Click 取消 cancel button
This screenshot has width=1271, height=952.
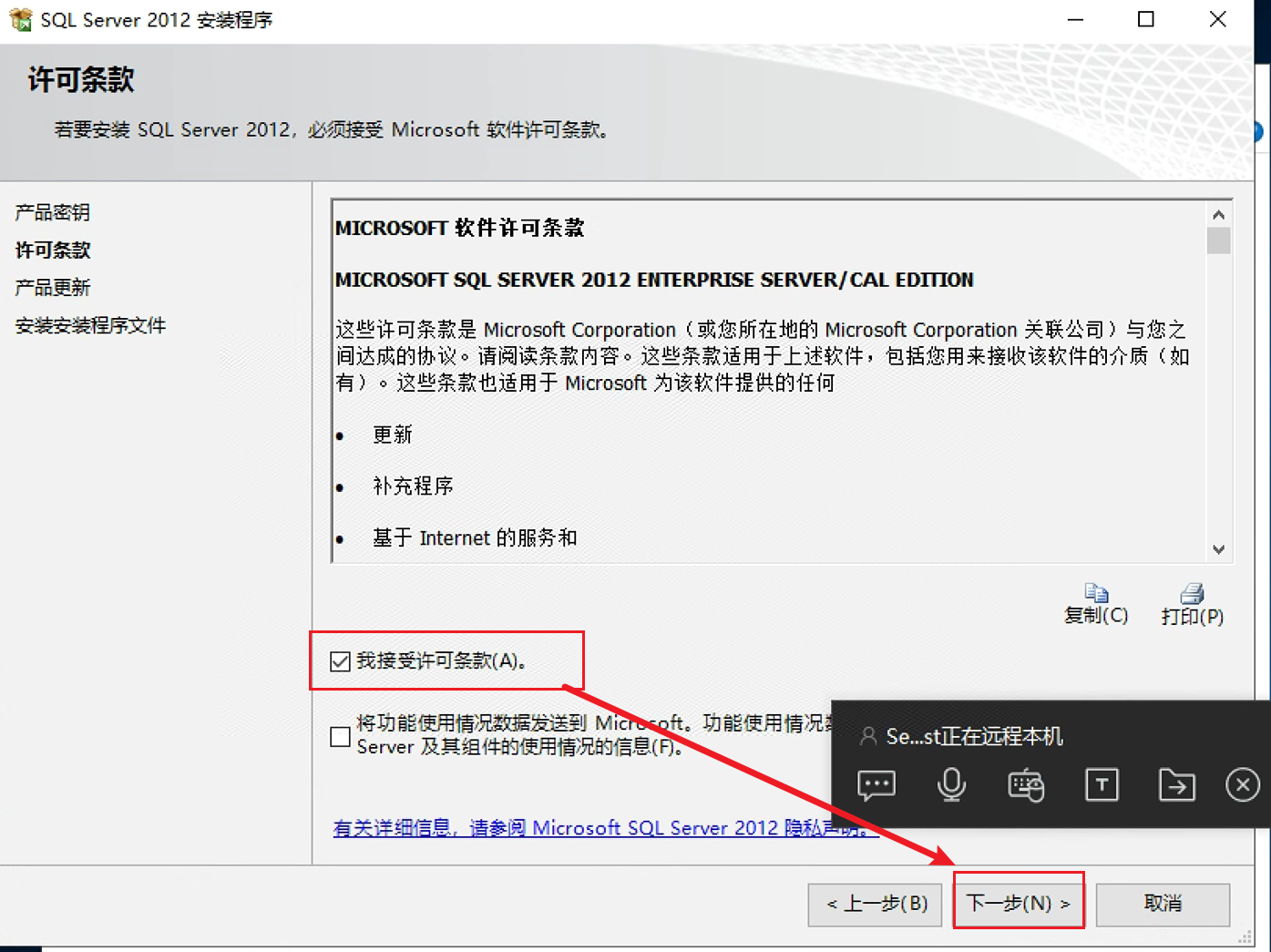(1163, 904)
